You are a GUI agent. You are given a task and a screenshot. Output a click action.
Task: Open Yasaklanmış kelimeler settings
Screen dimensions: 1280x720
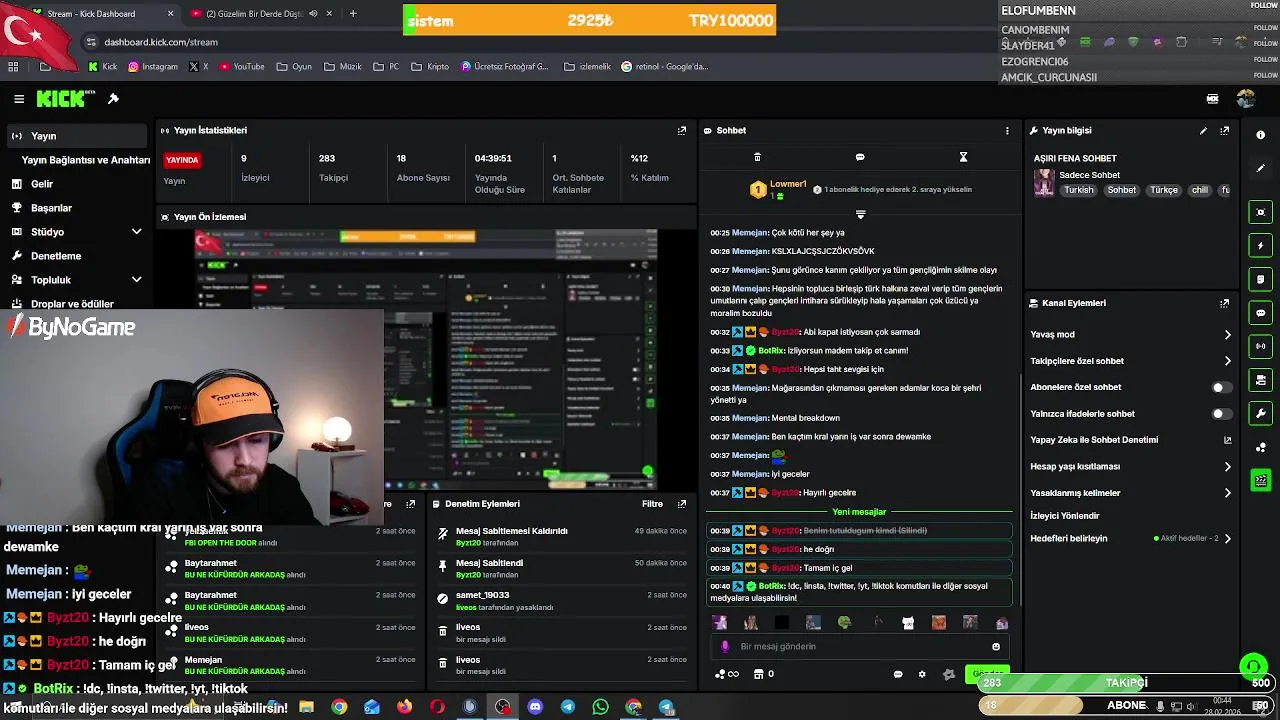[1131, 493]
